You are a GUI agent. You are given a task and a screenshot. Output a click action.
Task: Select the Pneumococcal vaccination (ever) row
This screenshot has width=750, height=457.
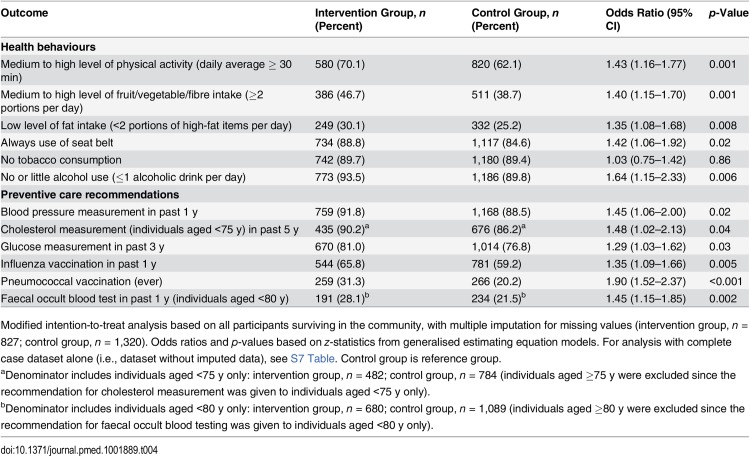click(x=375, y=281)
